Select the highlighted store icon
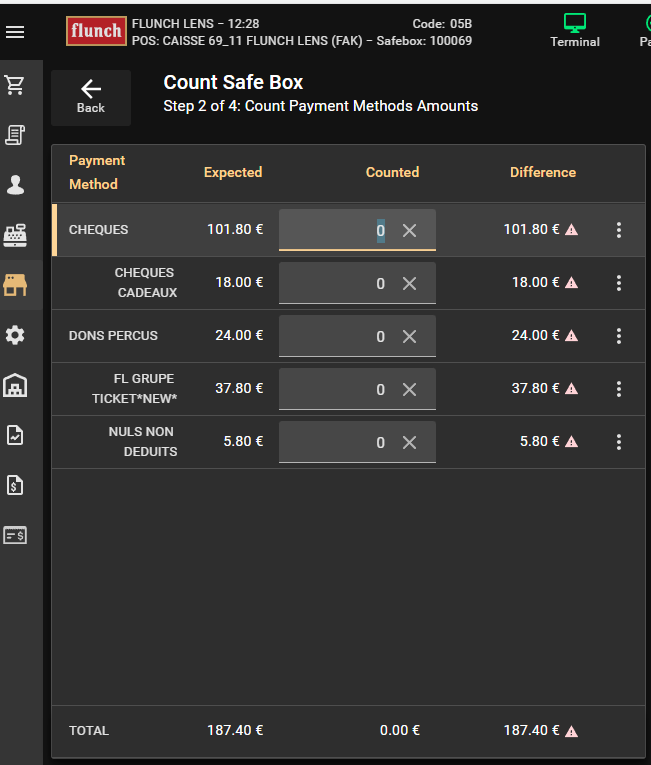This screenshot has height=765, width=651. click(x=15, y=285)
